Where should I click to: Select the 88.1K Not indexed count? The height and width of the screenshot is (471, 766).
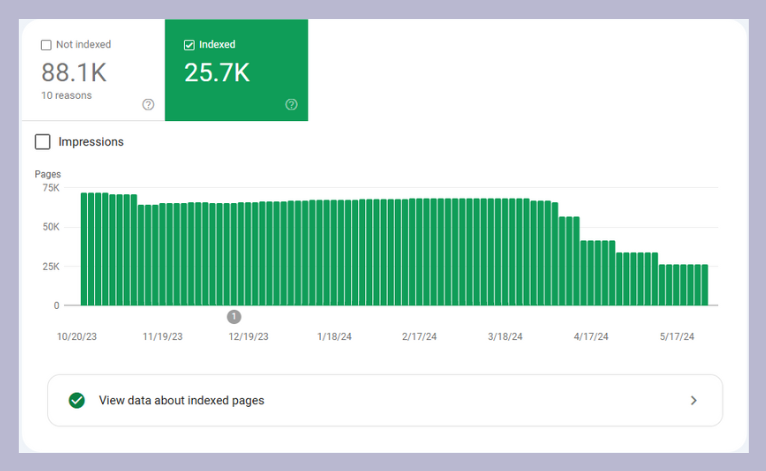pos(74,73)
